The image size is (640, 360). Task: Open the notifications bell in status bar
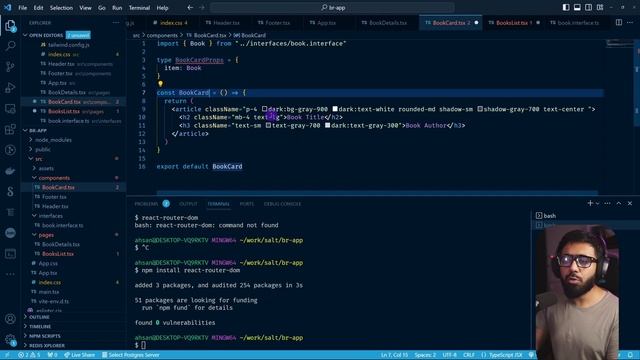point(631,355)
